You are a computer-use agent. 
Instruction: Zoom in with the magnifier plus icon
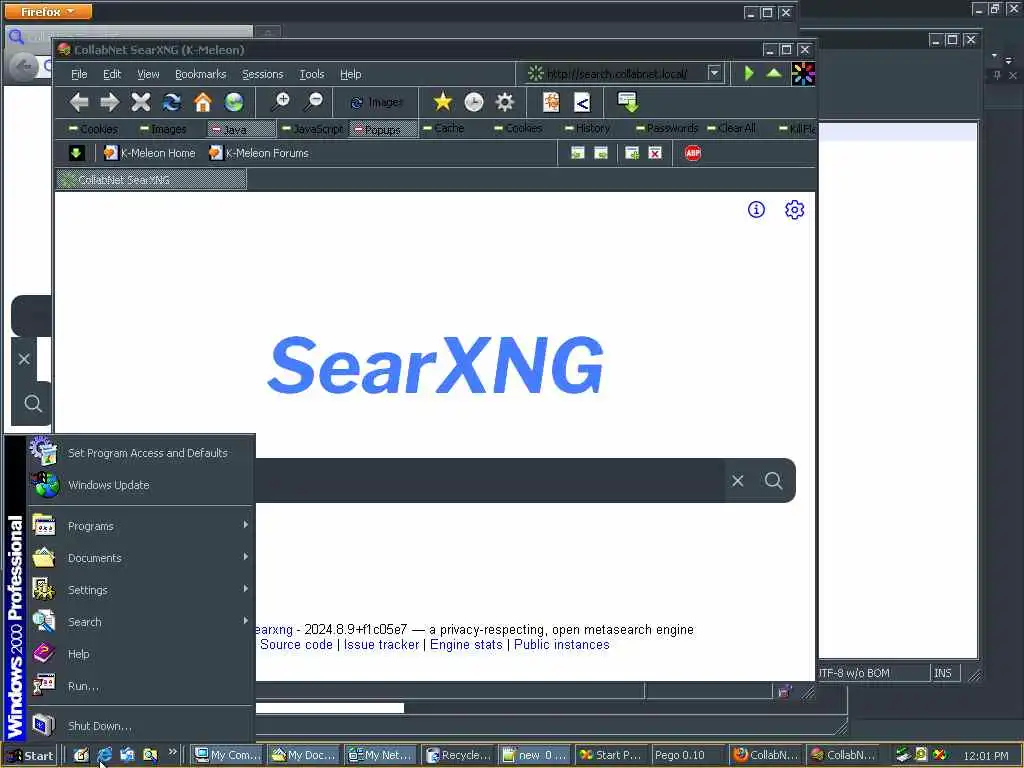281,102
